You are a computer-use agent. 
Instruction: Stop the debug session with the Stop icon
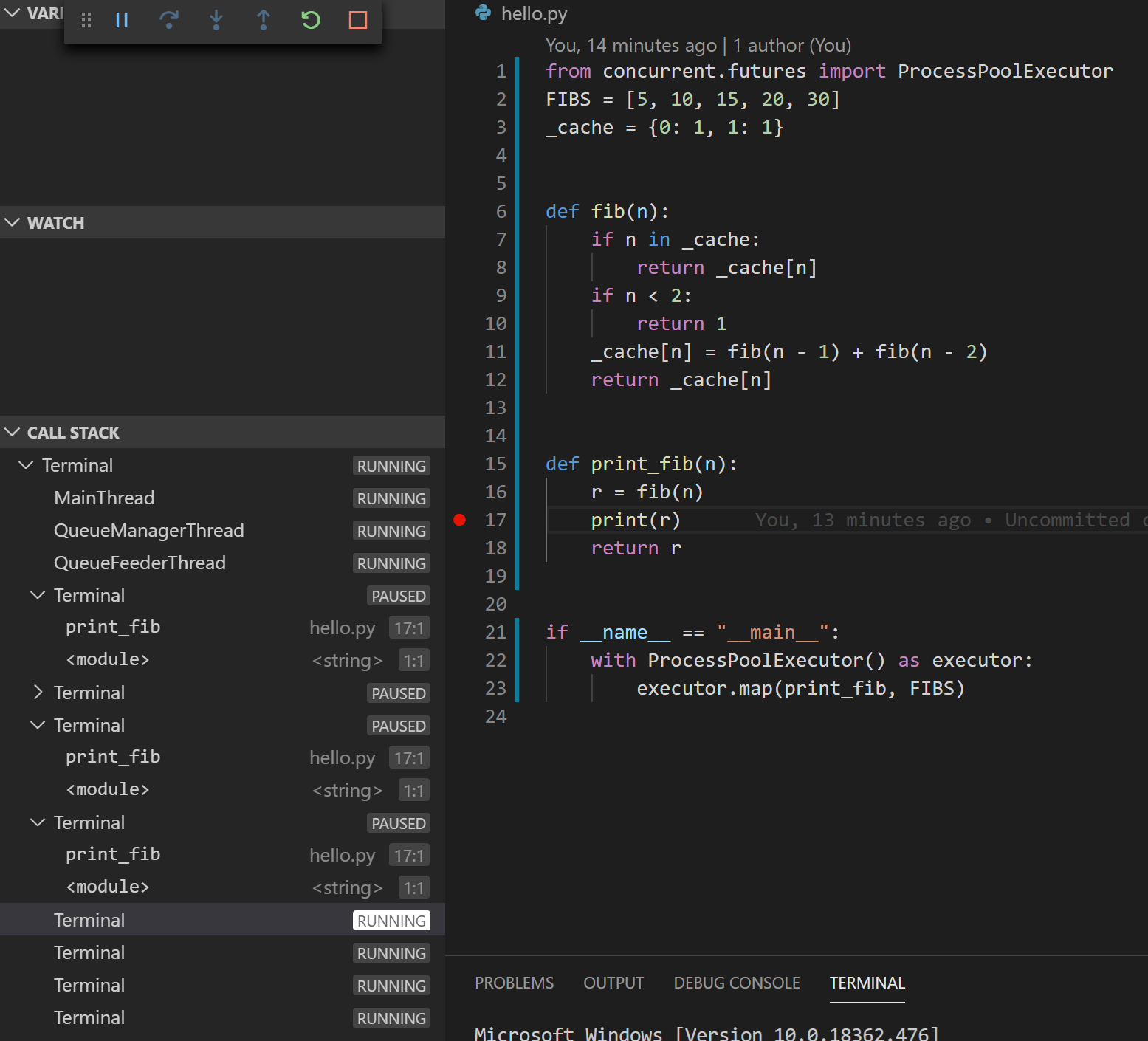click(357, 20)
